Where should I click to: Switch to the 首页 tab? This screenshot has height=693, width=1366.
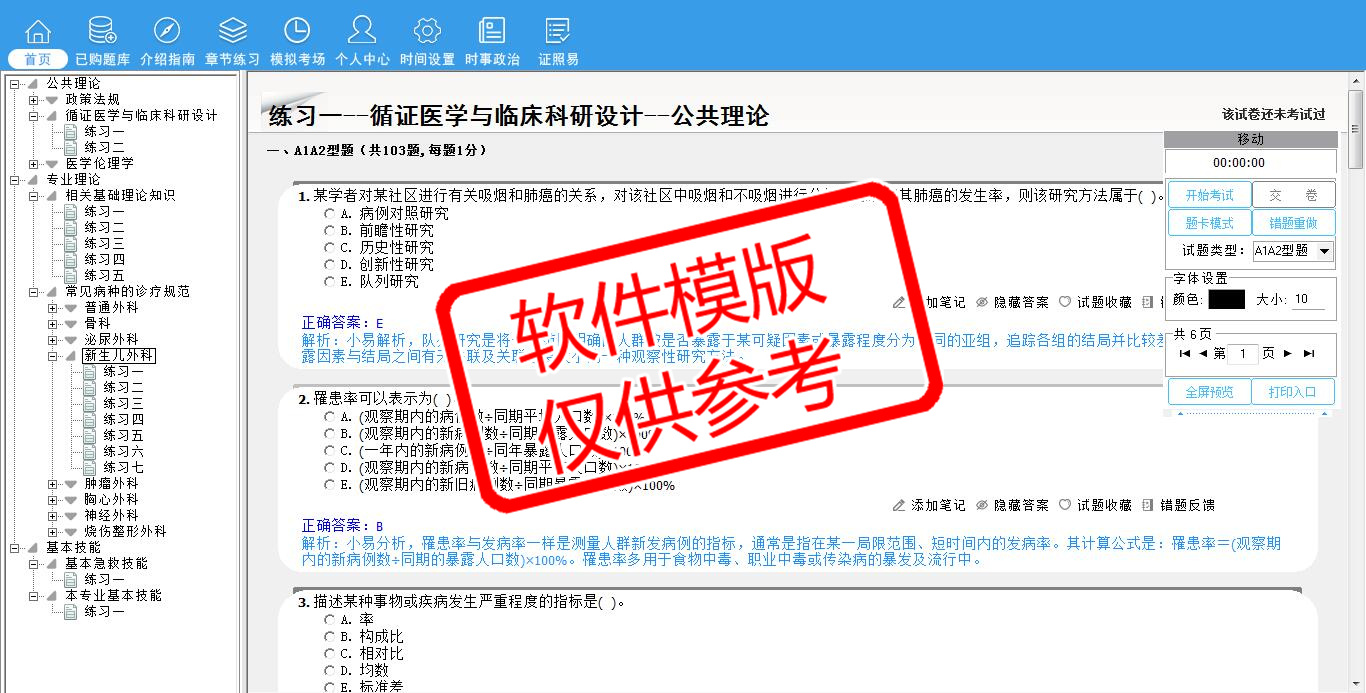point(37,59)
